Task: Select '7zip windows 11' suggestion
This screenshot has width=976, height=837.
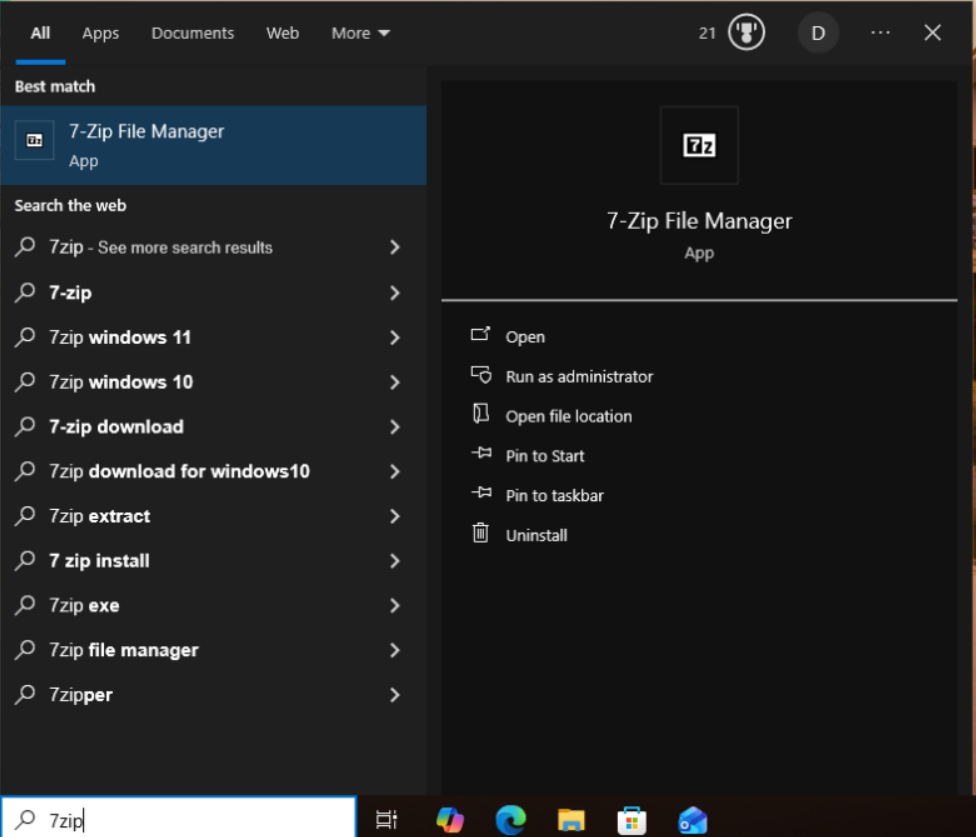Action: 213,337
